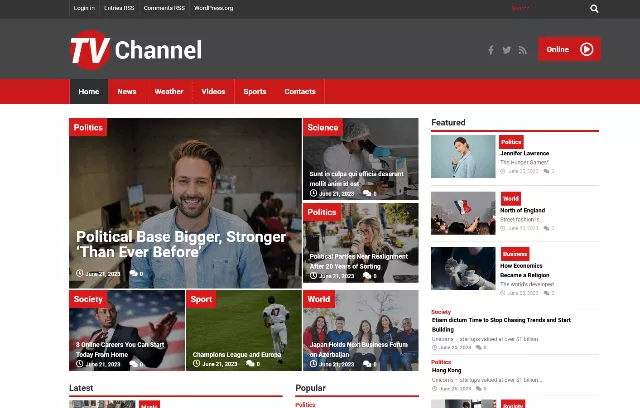Image resolution: width=640 pixels, height=408 pixels.
Task: Click the How Economics thumbnail image
Action: coord(463,268)
